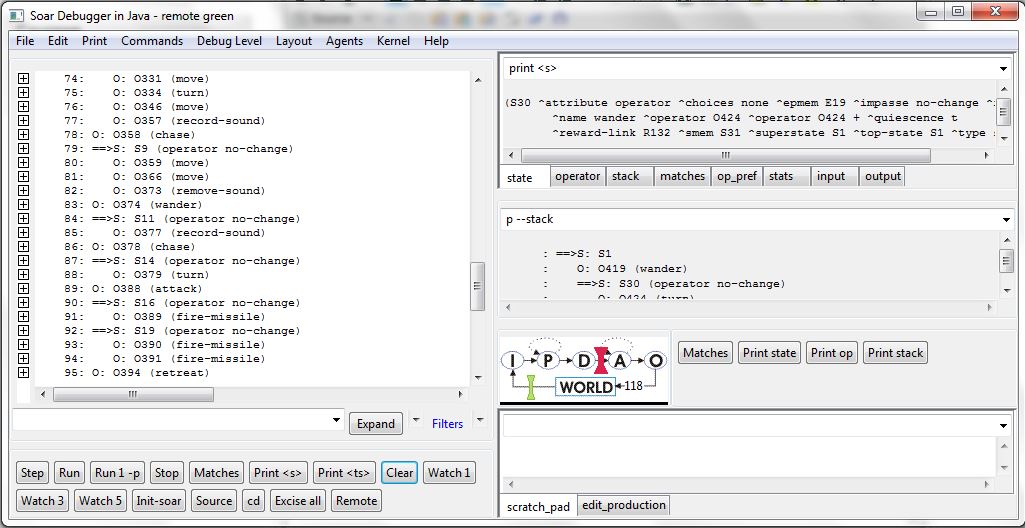Viewport: 1025px width, 528px height.
Task: Select the edit_production tab
Action: click(623, 506)
